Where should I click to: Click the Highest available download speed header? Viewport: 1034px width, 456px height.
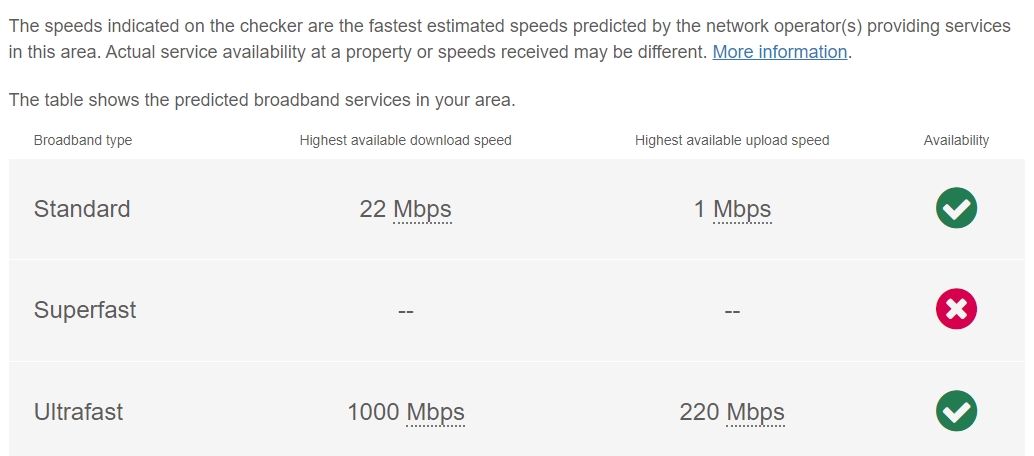click(x=405, y=141)
